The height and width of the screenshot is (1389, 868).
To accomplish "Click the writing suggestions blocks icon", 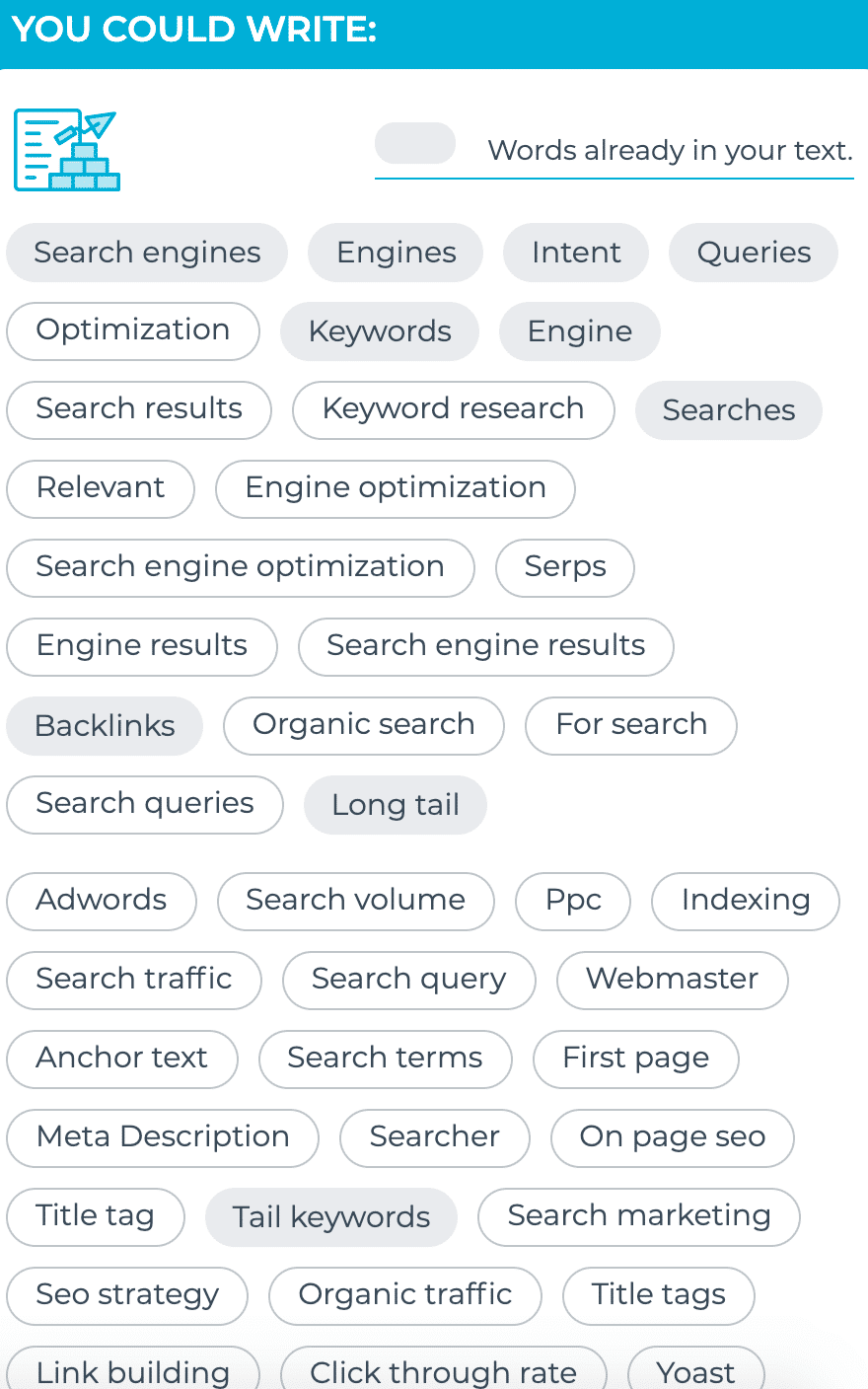I will [67, 150].
